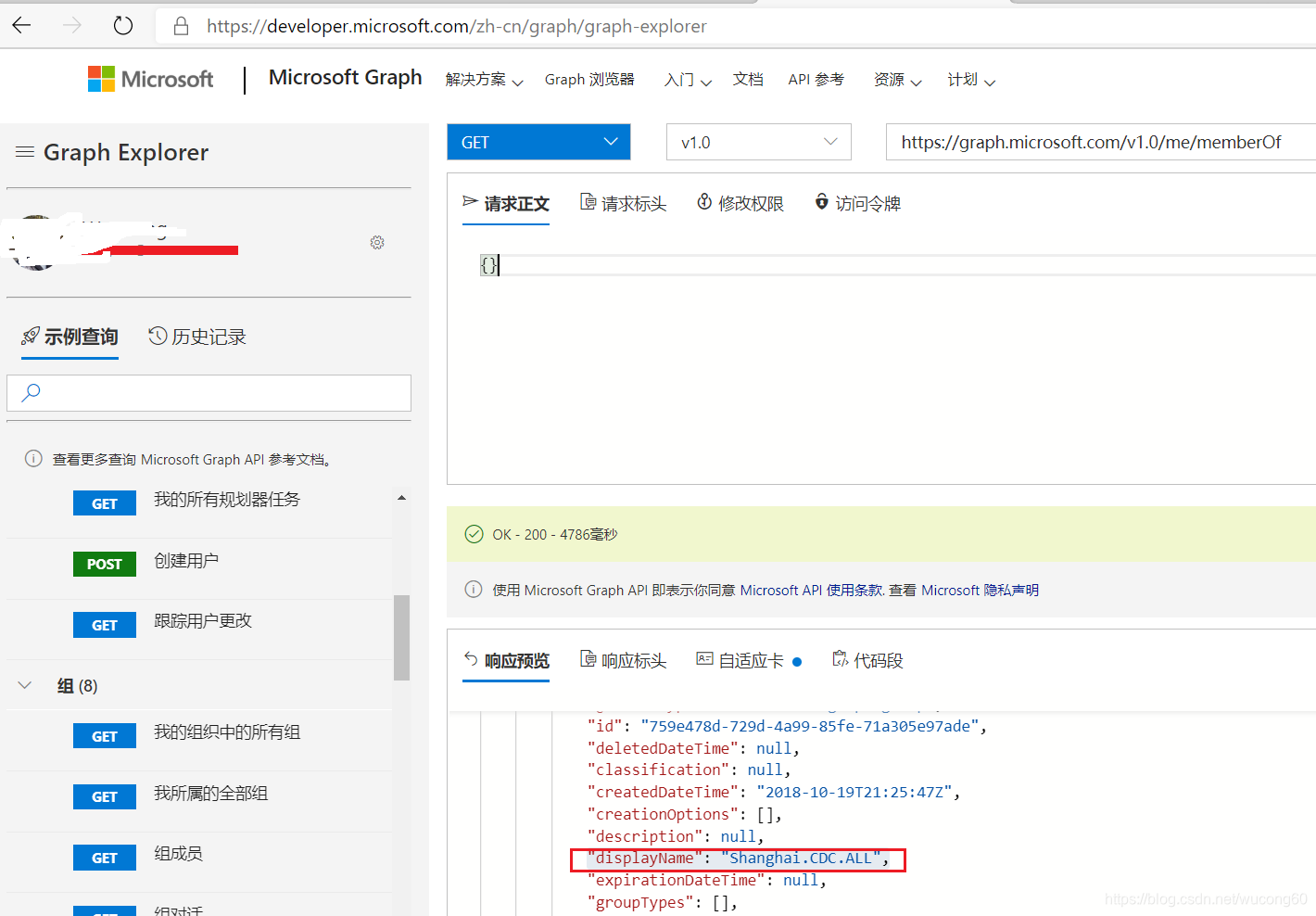Click the info icon beside API reference note
Image resolution: width=1316 pixels, height=916 pixels.
pyautogui.click(x=33, y=458)
